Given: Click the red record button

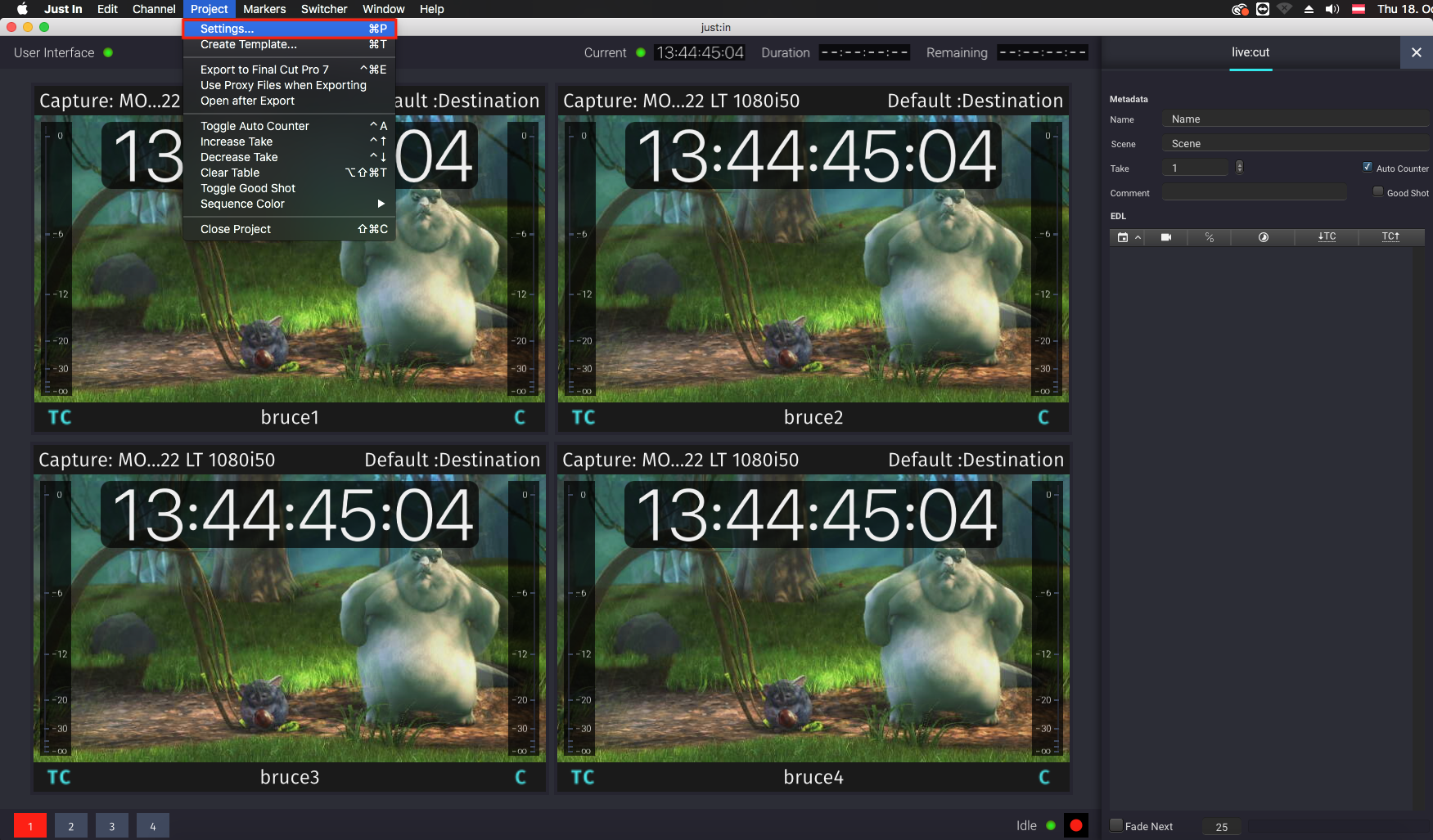Looking at the screenshot, I should tap(1076, 825).
